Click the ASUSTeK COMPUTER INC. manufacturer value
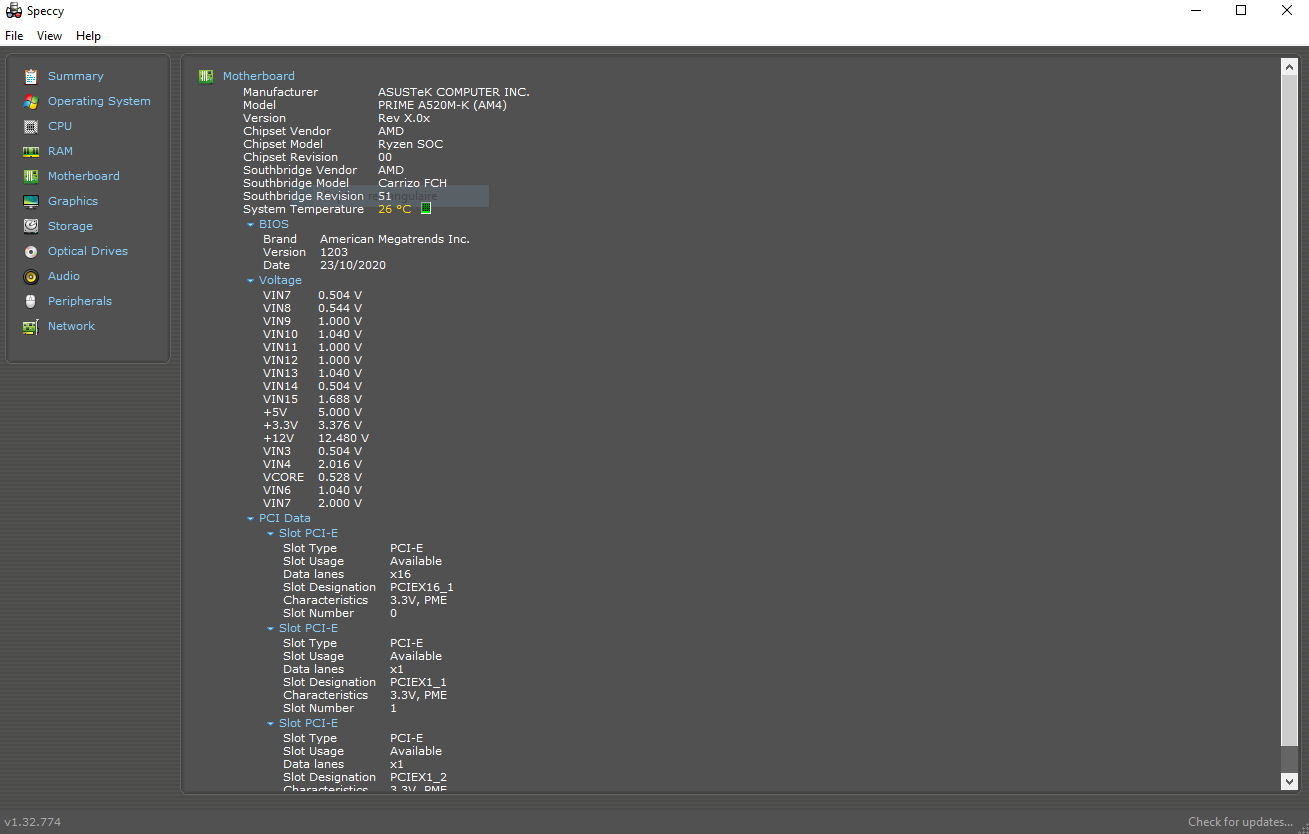Image resolution: width=1309 pixels, height=834 pixels. pyautogui.click(x=454, y=92)
